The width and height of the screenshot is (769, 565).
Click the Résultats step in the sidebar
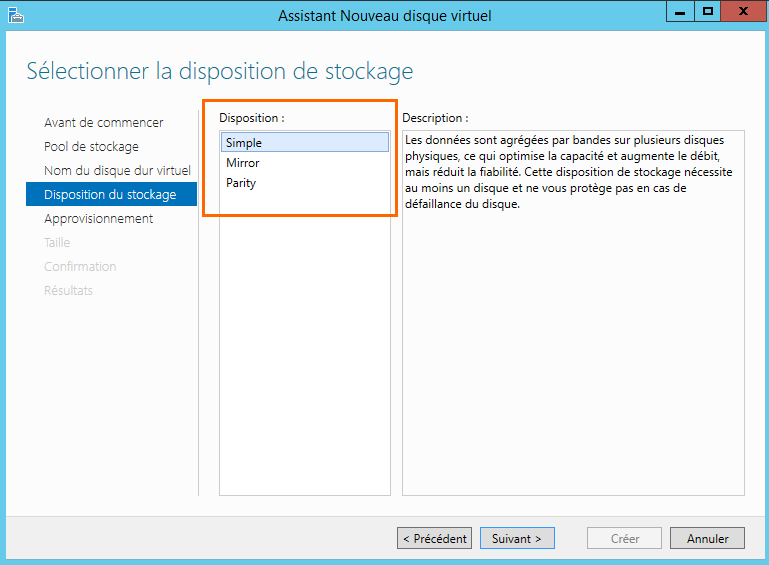click(x=68, y=291)
